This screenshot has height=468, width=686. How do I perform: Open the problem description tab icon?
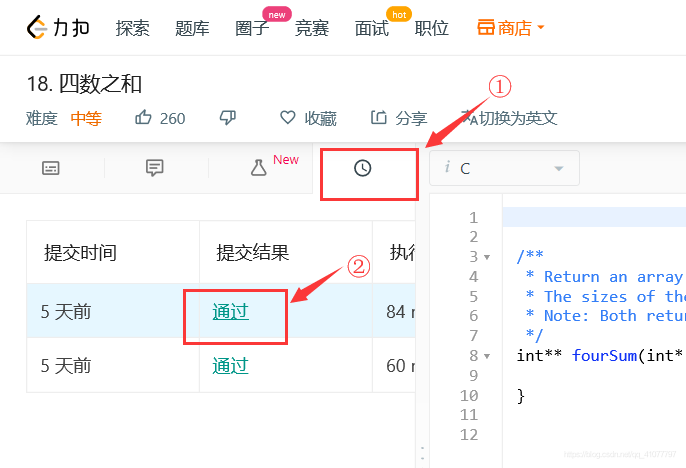click(51, 168)
